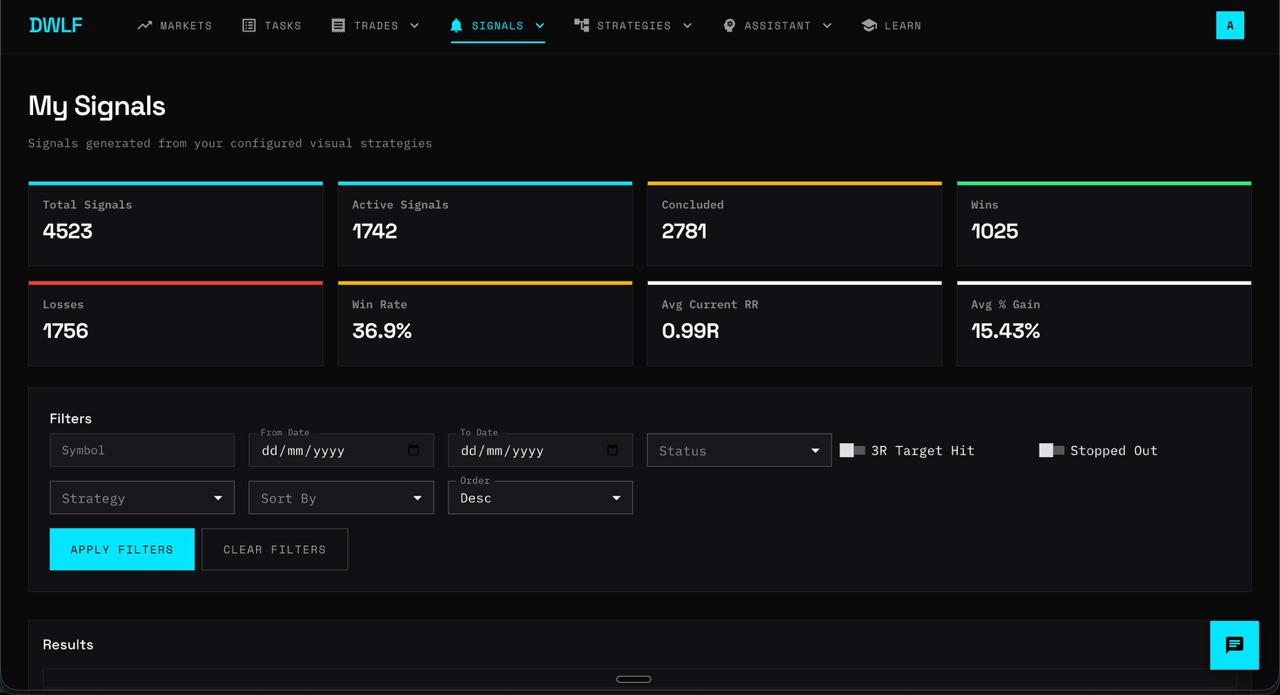Enable the 3R Target Hit toggle
The width and height of the screenshot is (1280, 695).
point(852,450)
